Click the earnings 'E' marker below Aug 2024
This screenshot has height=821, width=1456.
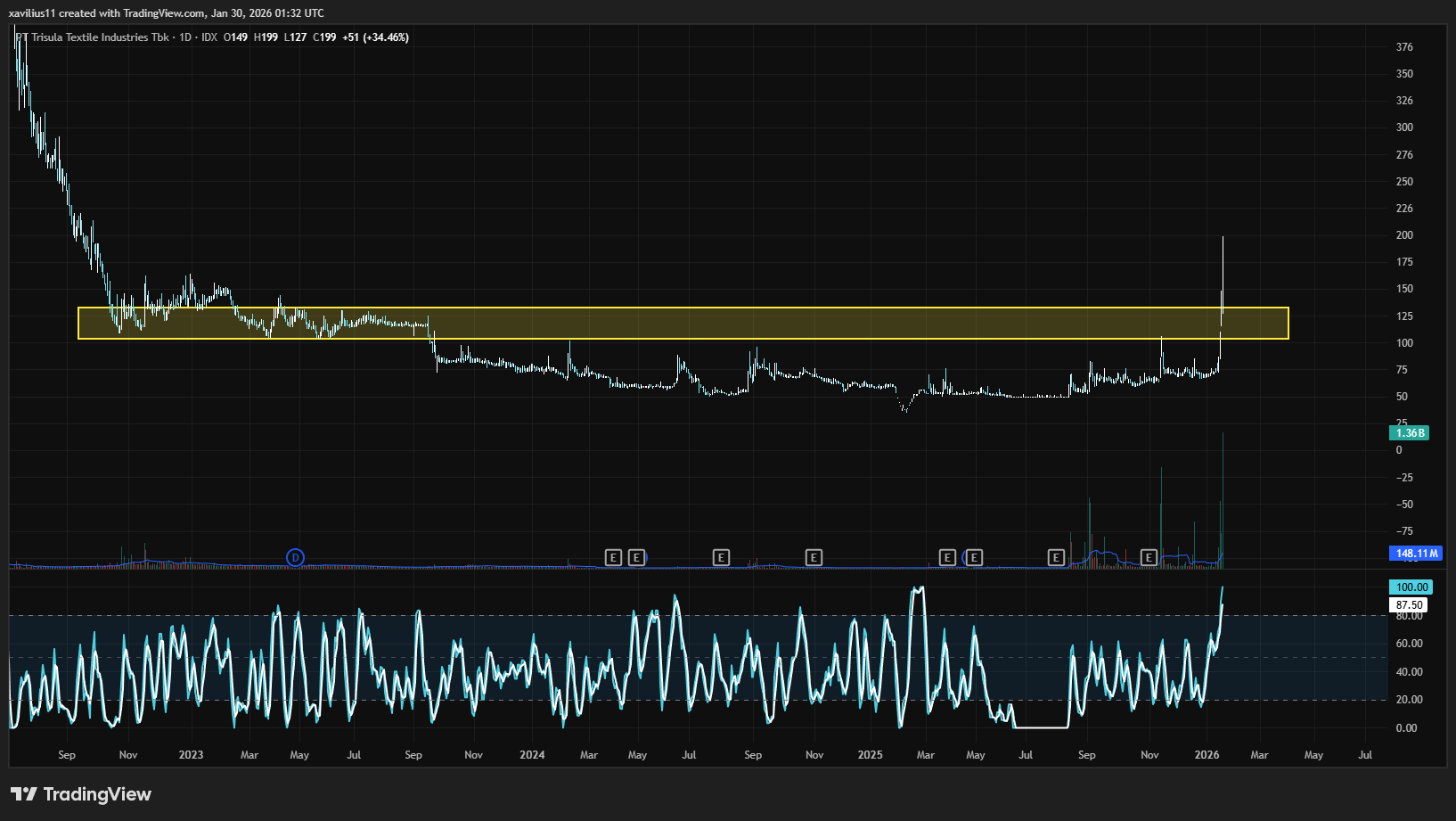pos(721,558)
